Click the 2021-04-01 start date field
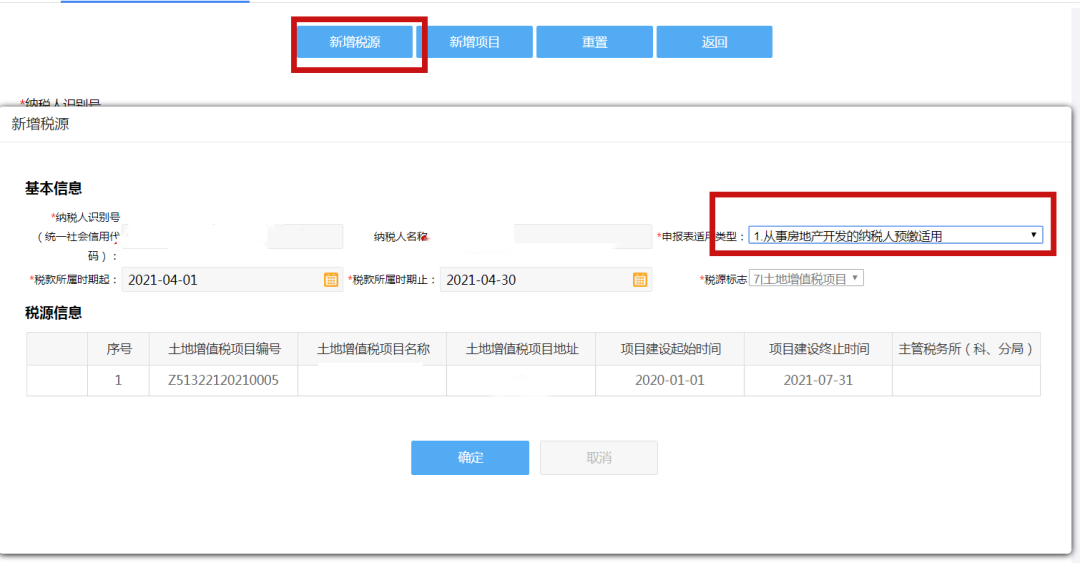1080x563 pixels. click(231, 280)
